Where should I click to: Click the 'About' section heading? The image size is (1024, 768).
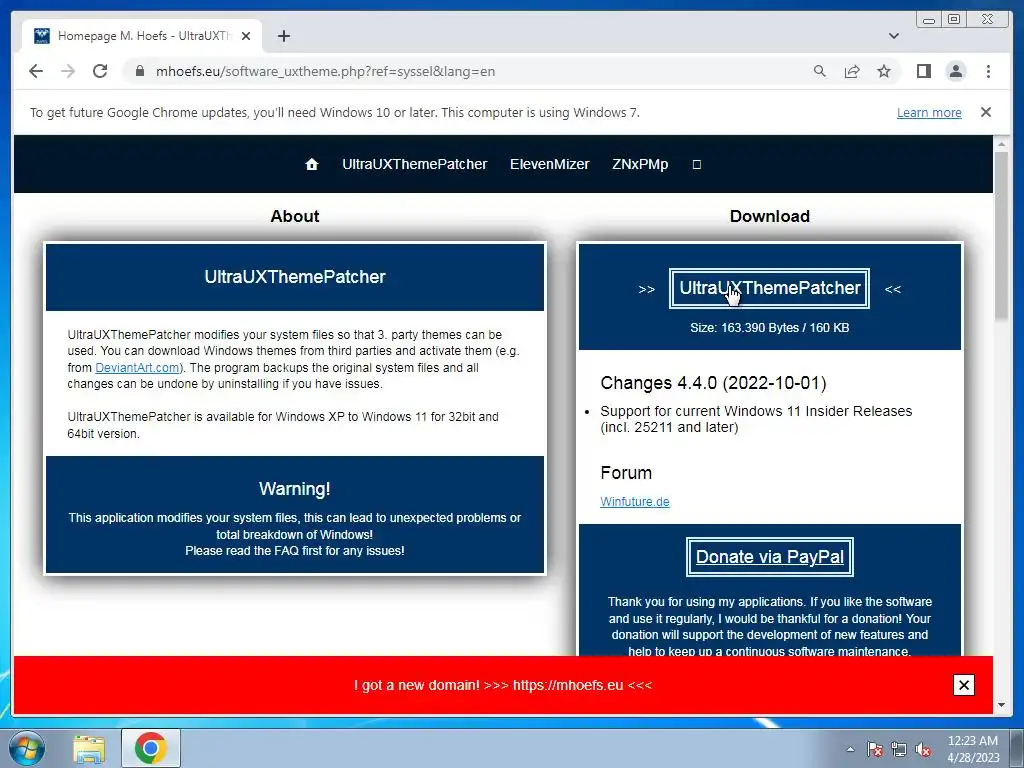click(x=295, y=216)
